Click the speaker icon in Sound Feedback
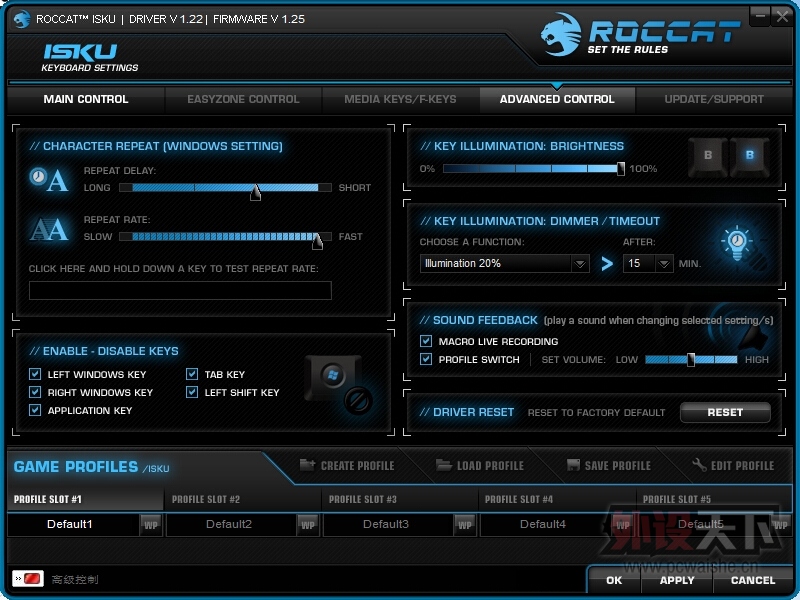The width and height of the screenshot is (800, 600). 752,335
